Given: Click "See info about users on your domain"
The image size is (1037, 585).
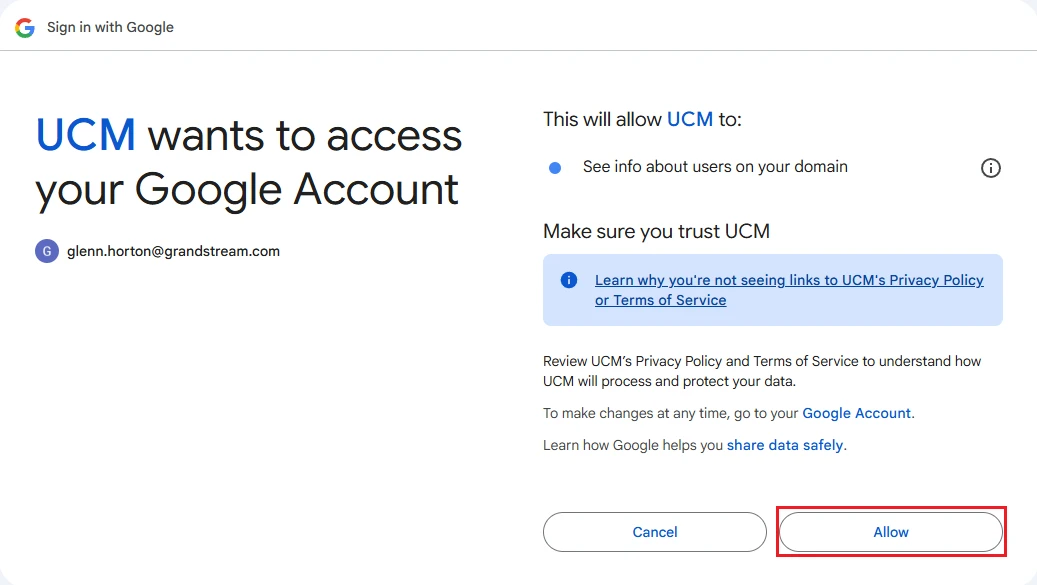Looking at the screenshot, I should 715,167.
